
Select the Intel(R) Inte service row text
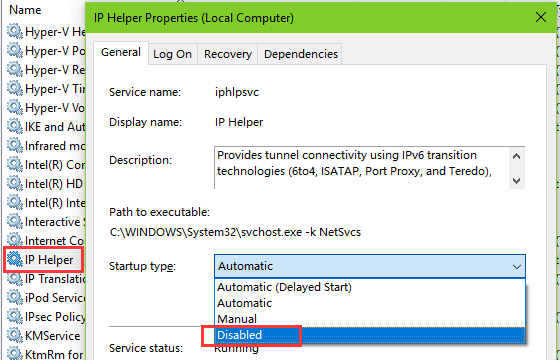[x=55, y=203]
